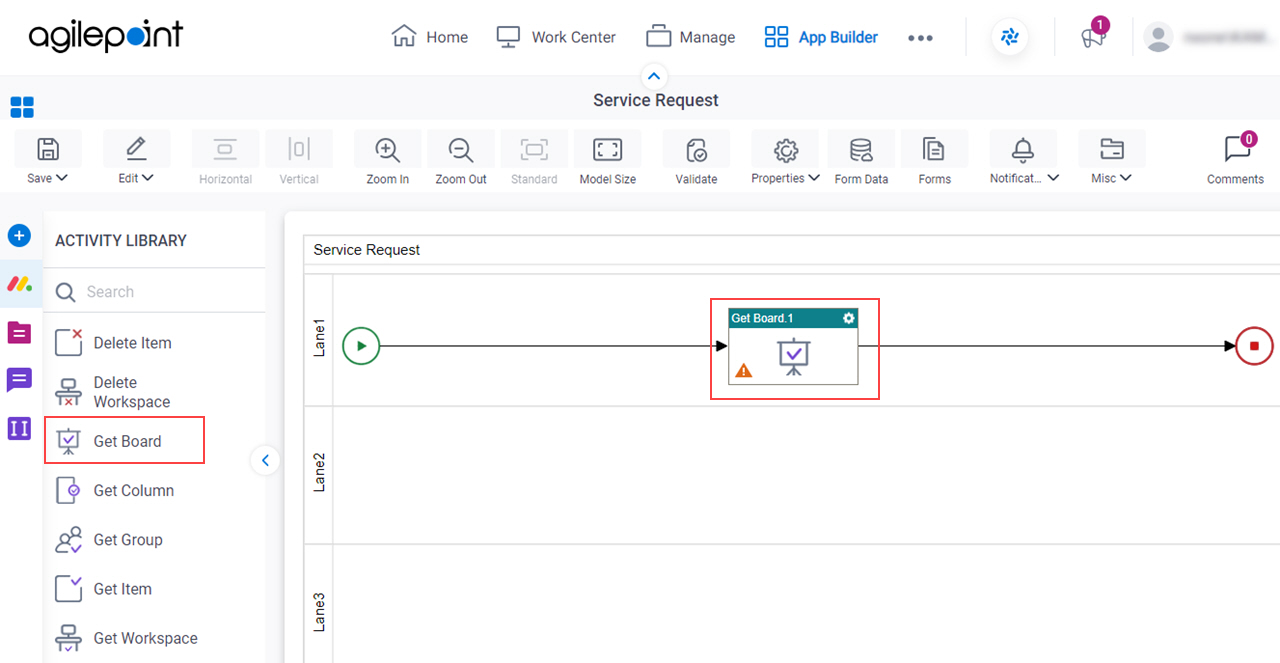Go to the Manage section
The width and height of the screenshot is (1280, 663).
(x=690, y=37)
